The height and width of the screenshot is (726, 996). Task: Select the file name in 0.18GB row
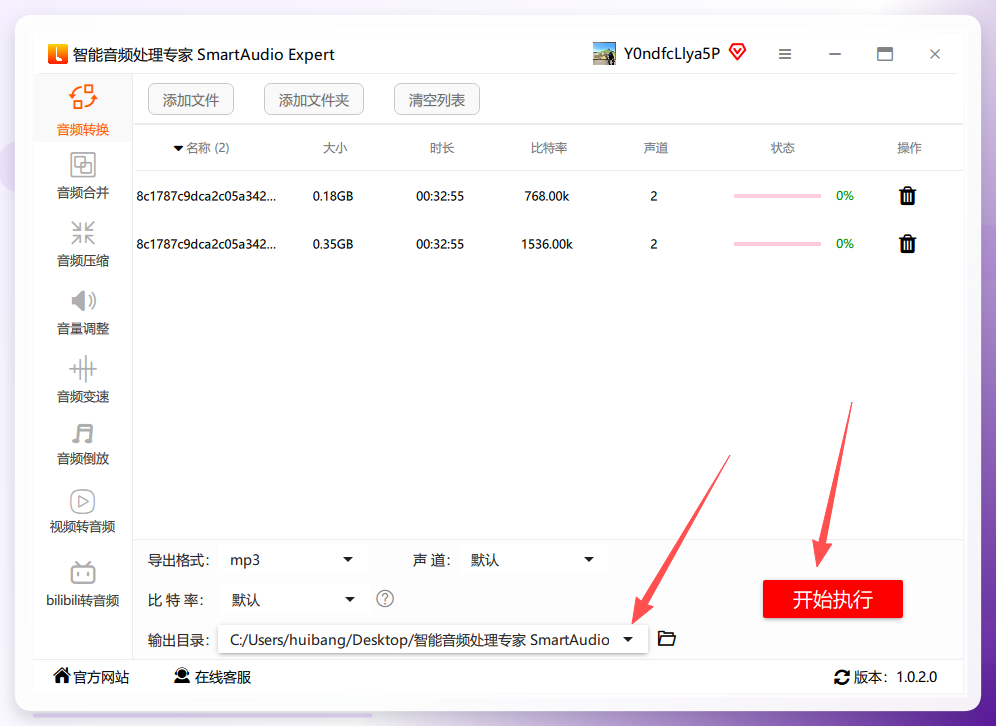point(206,196)
